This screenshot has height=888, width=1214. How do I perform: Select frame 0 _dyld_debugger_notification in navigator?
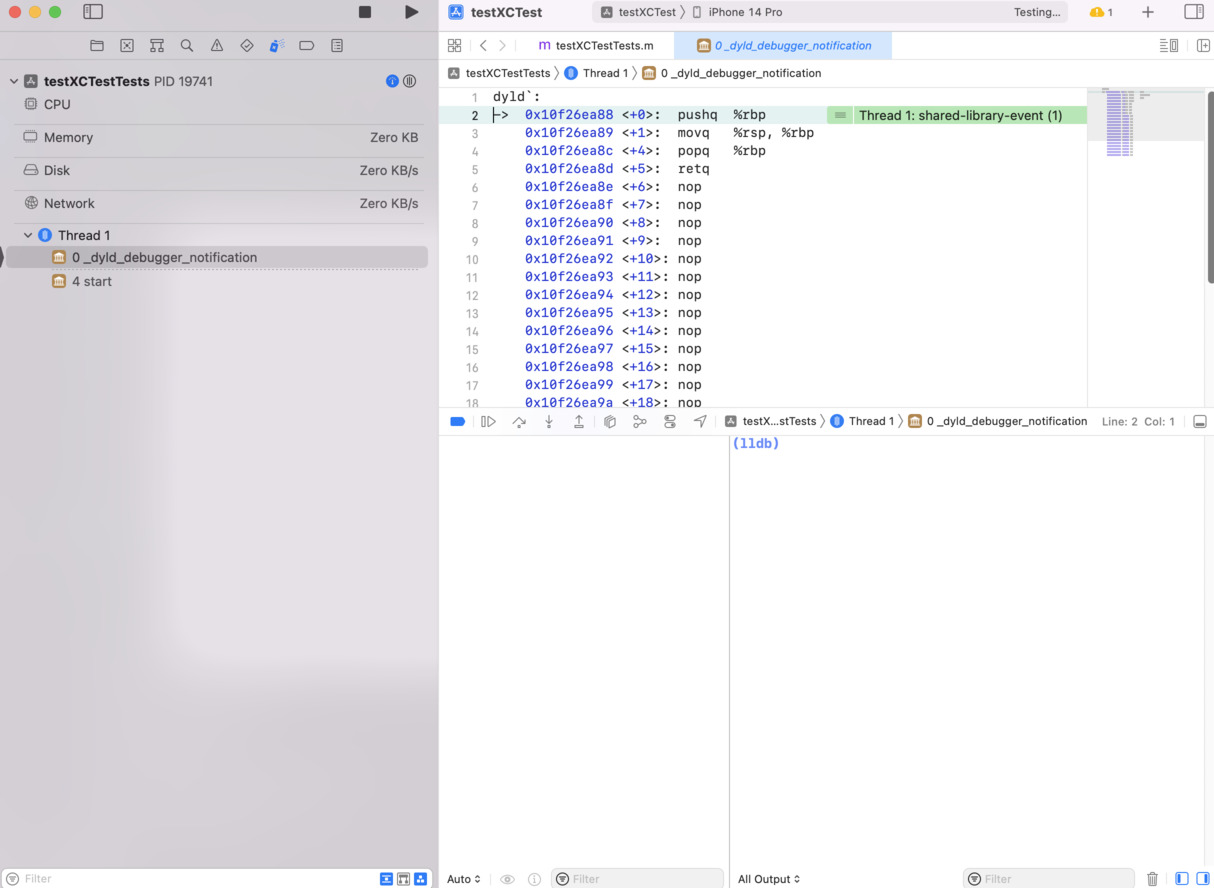[x=217, y=257]
